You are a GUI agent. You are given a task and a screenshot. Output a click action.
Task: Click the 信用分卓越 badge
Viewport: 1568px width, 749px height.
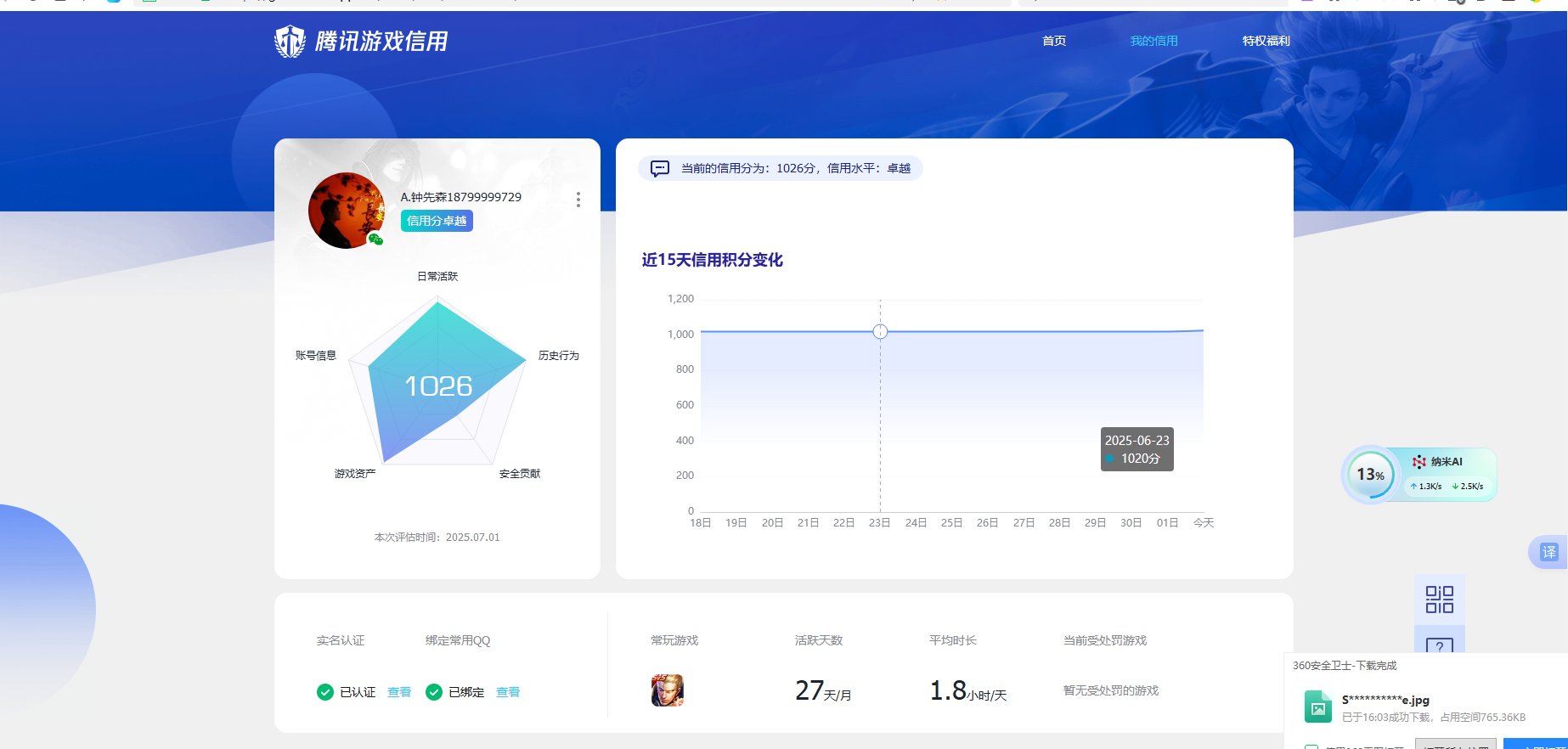coord(437,221)
